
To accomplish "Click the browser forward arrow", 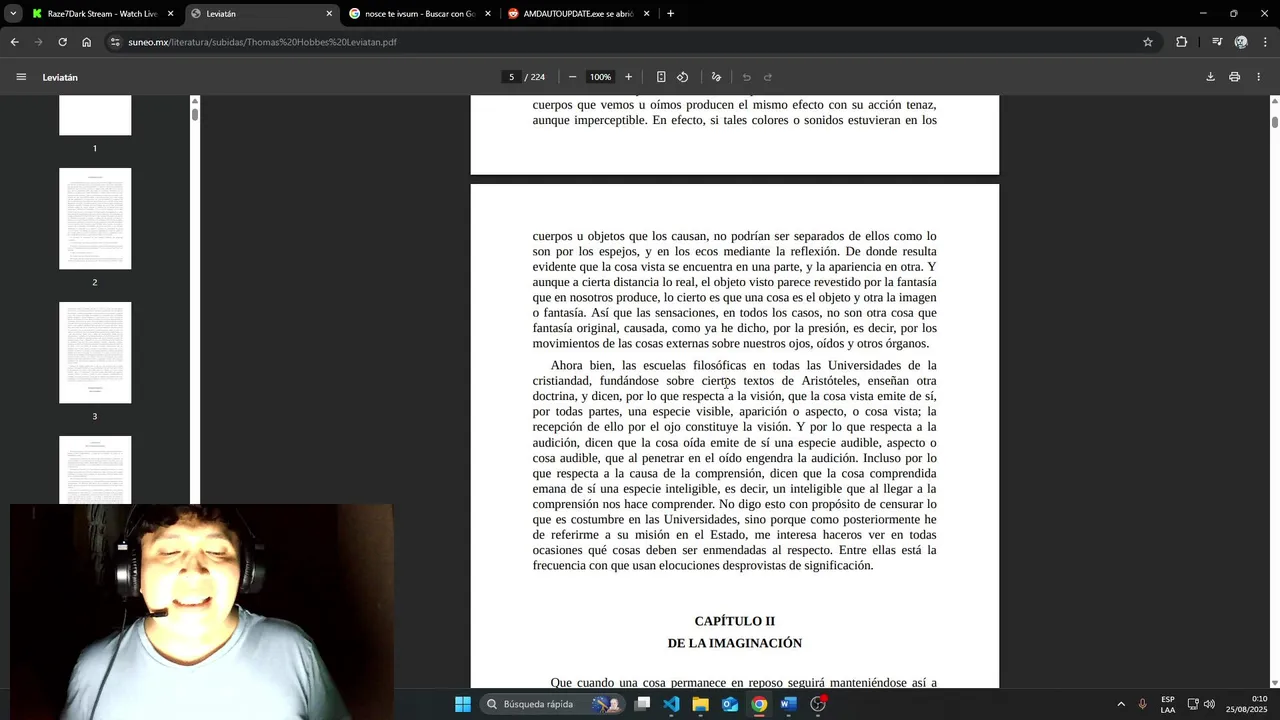I will [38, 42].
